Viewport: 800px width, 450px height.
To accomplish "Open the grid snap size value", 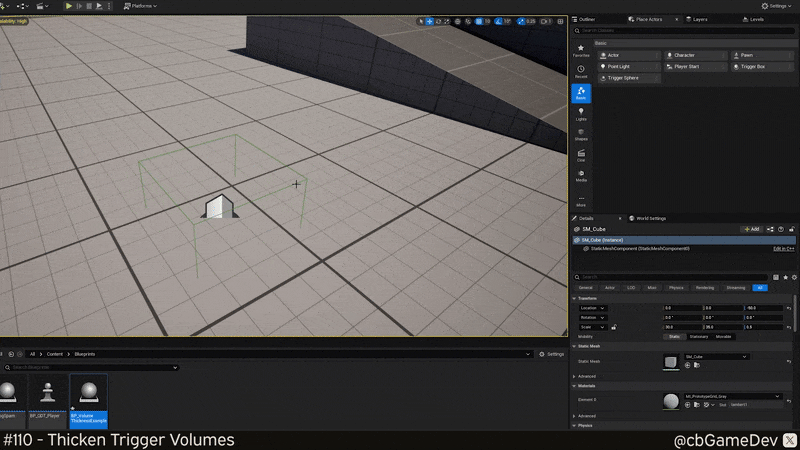I will point(487,21).
